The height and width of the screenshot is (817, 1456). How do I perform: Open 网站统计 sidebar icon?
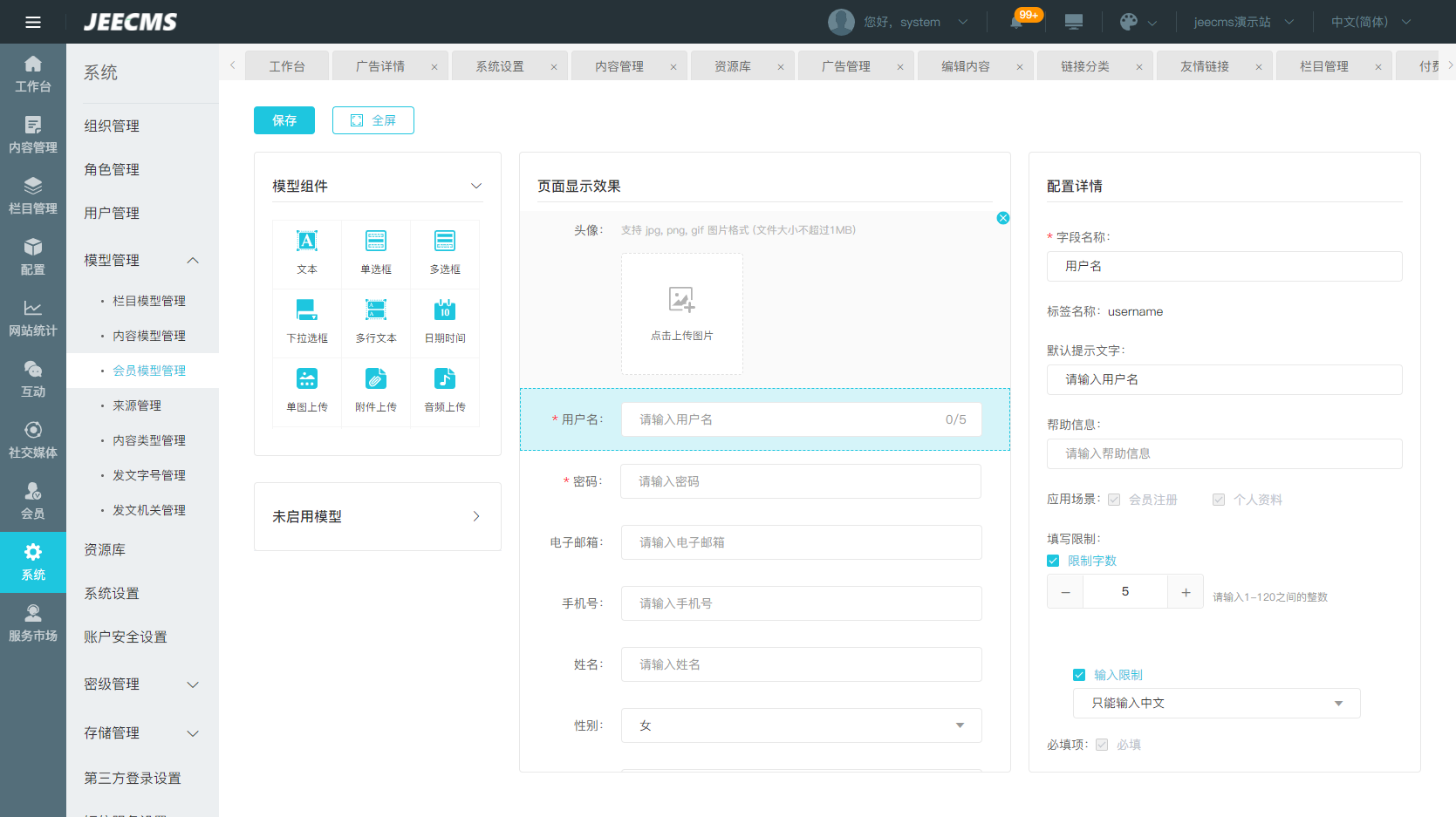click(33, 318)
